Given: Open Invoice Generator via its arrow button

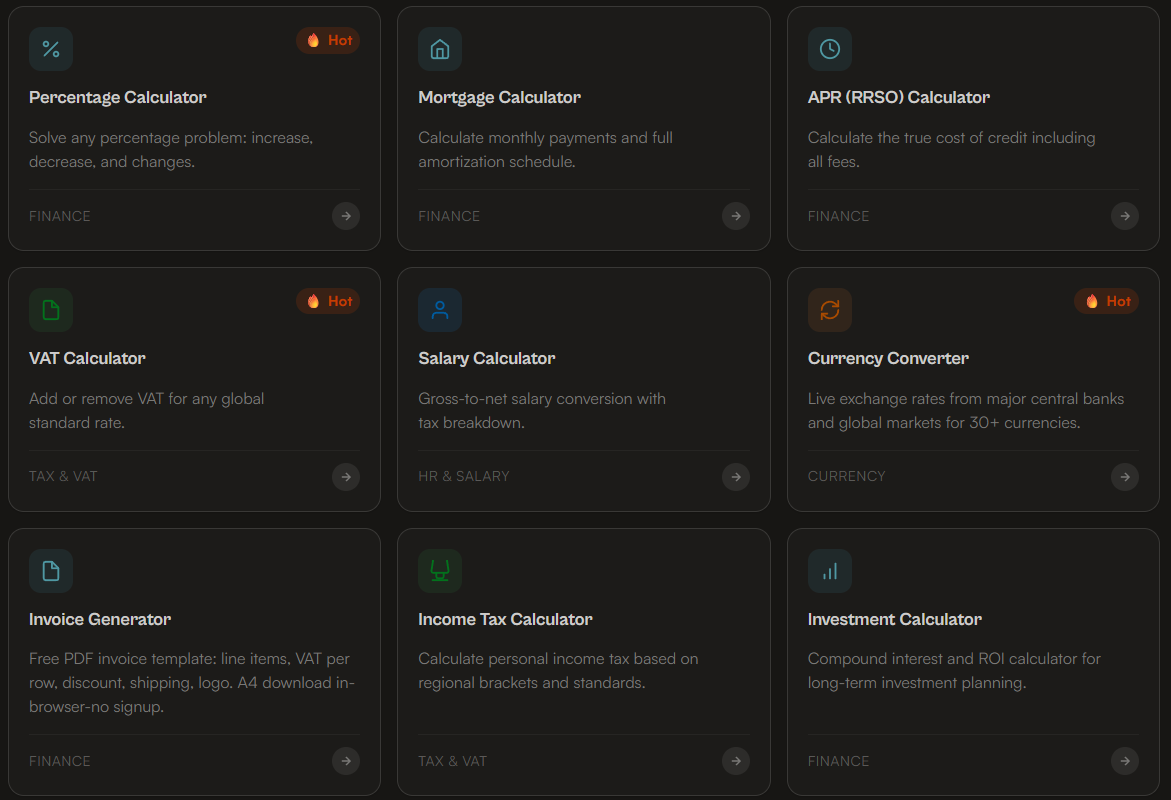Looking at the screenshot, I should [x=346, y=761].
